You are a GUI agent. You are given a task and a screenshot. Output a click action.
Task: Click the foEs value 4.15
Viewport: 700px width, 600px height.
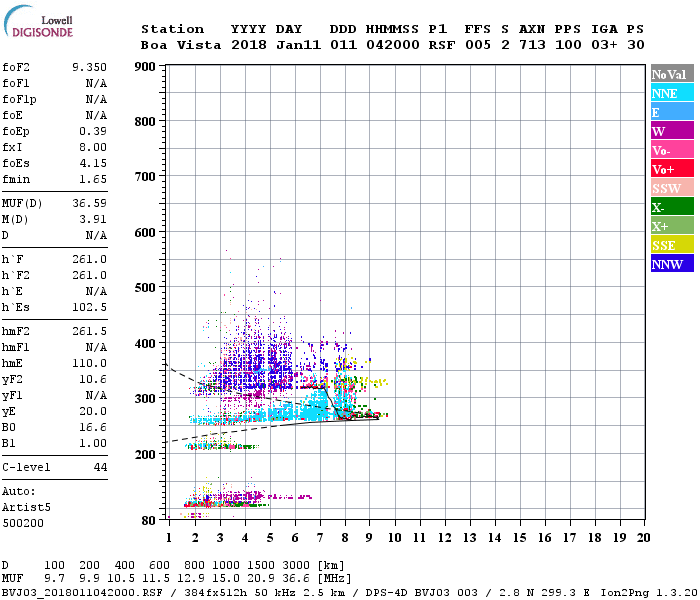coord(93,163)
